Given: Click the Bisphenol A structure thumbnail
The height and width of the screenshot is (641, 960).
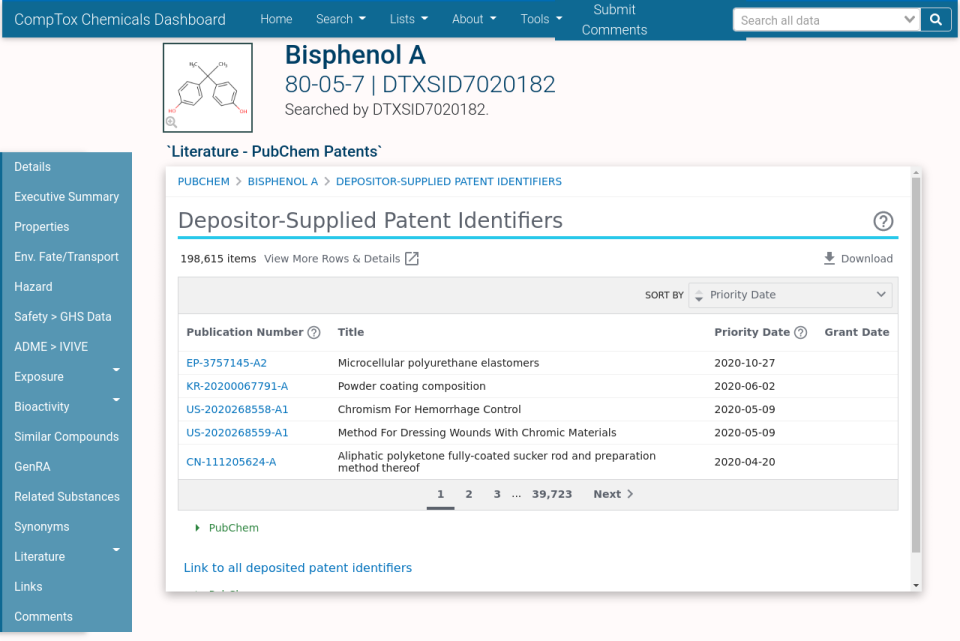Looking at the screenshot, I should [208, 88].
